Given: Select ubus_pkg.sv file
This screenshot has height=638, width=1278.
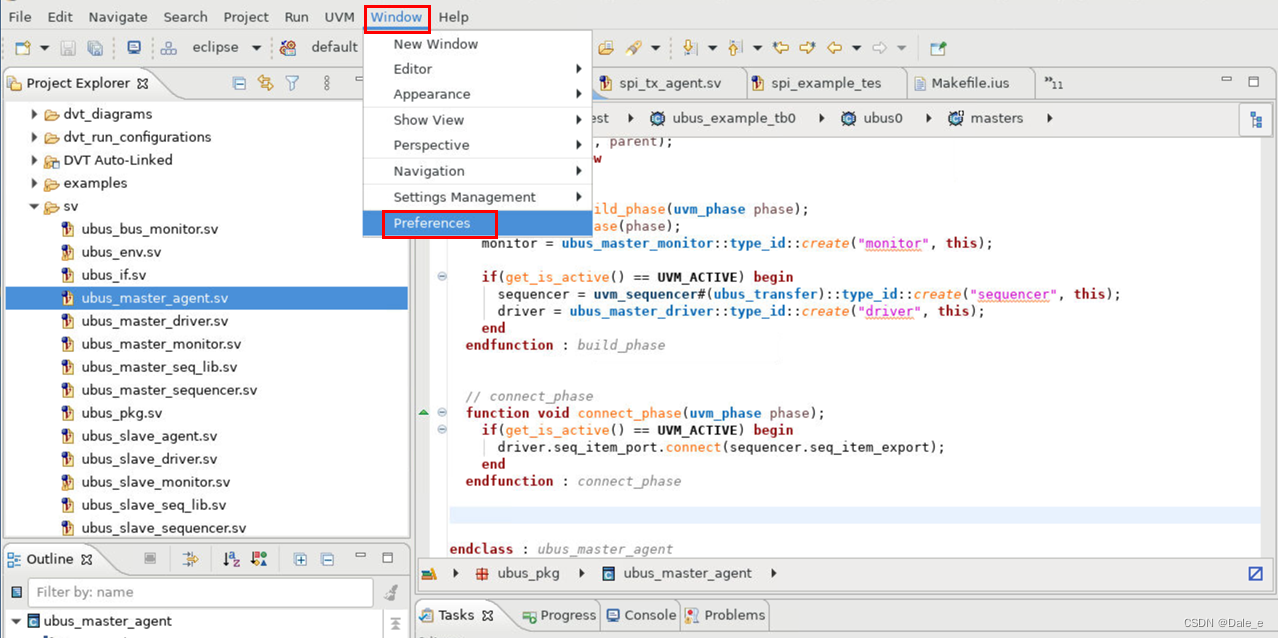Looking at the screenshot, I should coord(122,413).
